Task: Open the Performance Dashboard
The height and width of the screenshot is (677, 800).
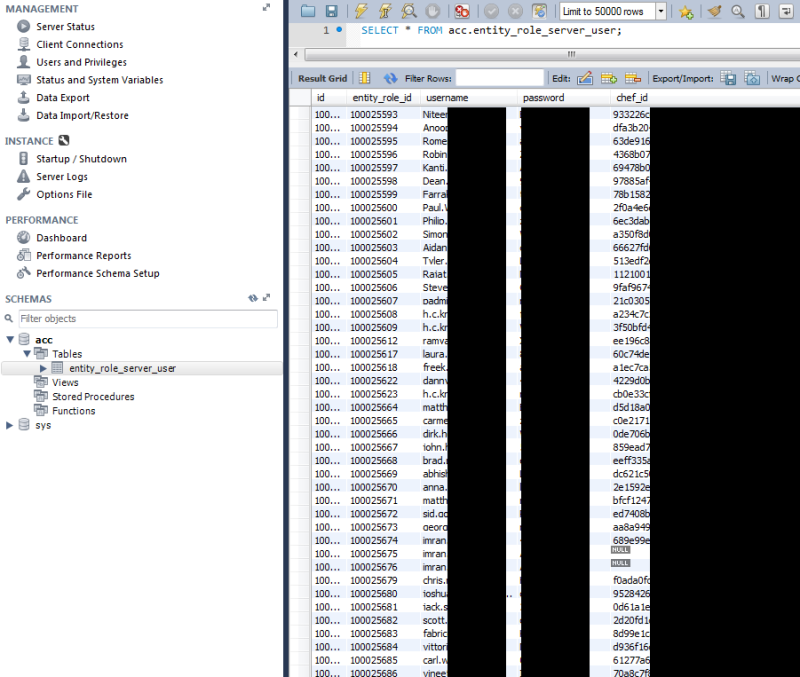Action: coord(61,238)
